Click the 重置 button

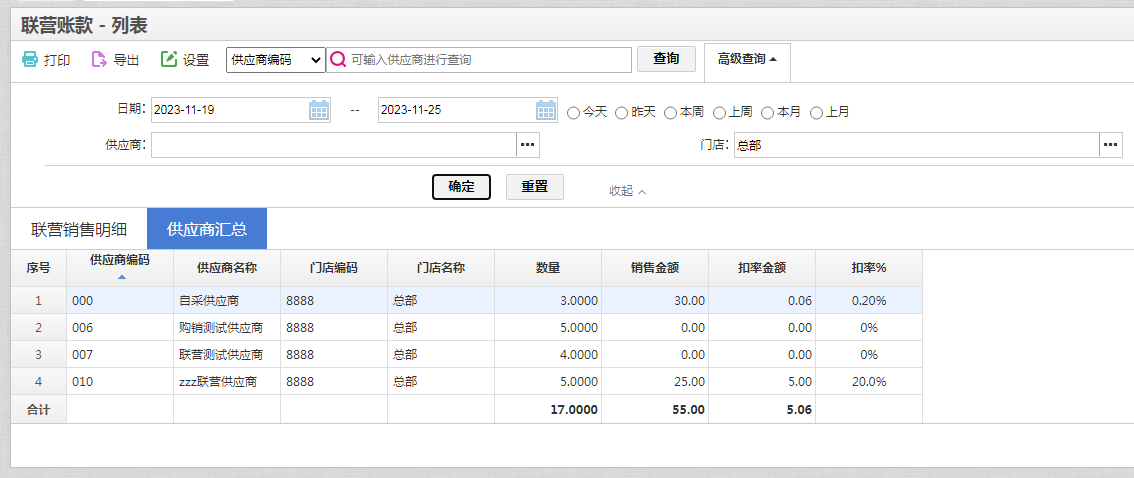point(534,187)
